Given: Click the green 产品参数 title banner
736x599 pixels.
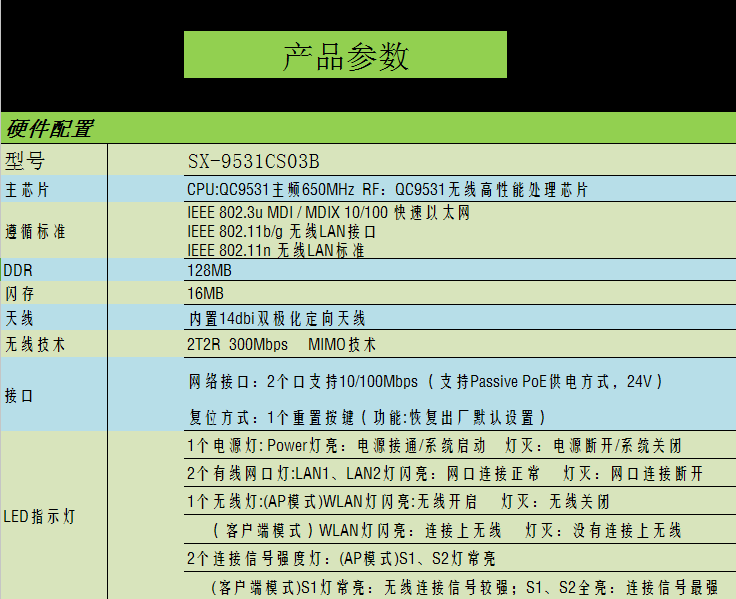Looking at the screenshot, I should point(345,55).
